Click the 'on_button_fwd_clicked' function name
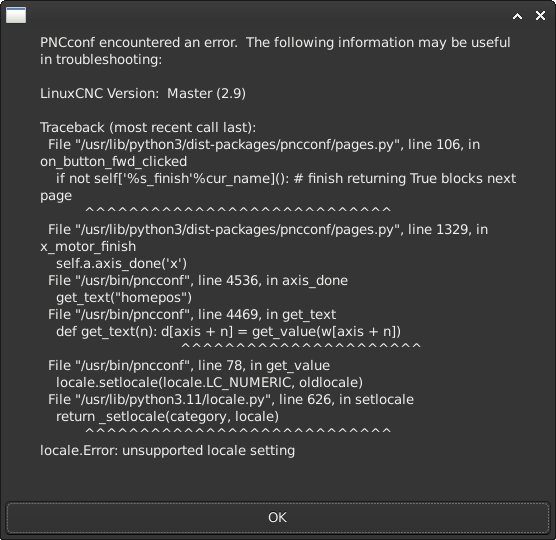The height and width of the screenshot is (540, 556). click(113, 162)
